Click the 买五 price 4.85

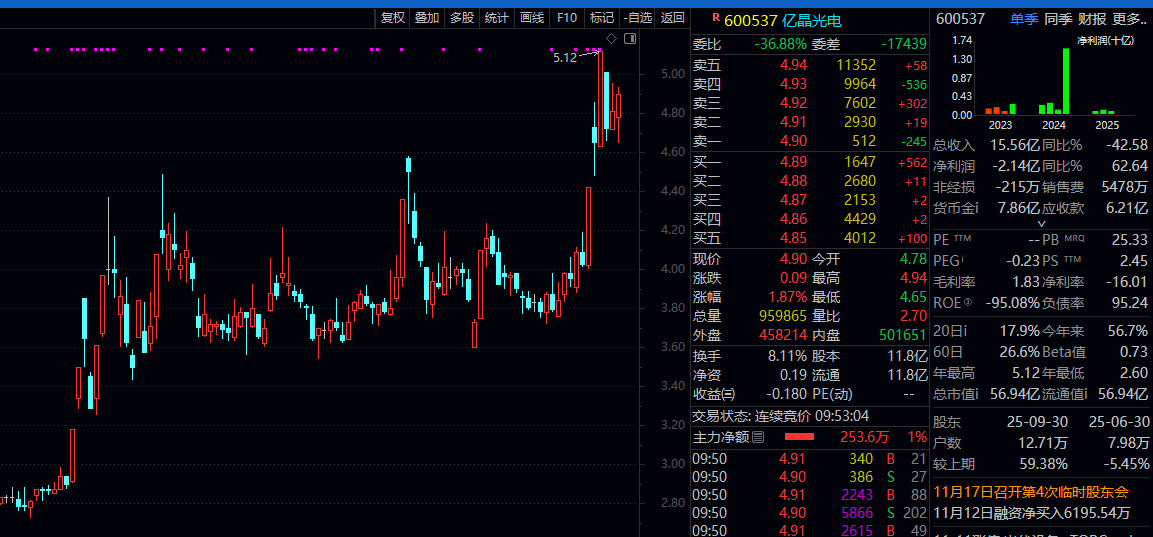793,238
